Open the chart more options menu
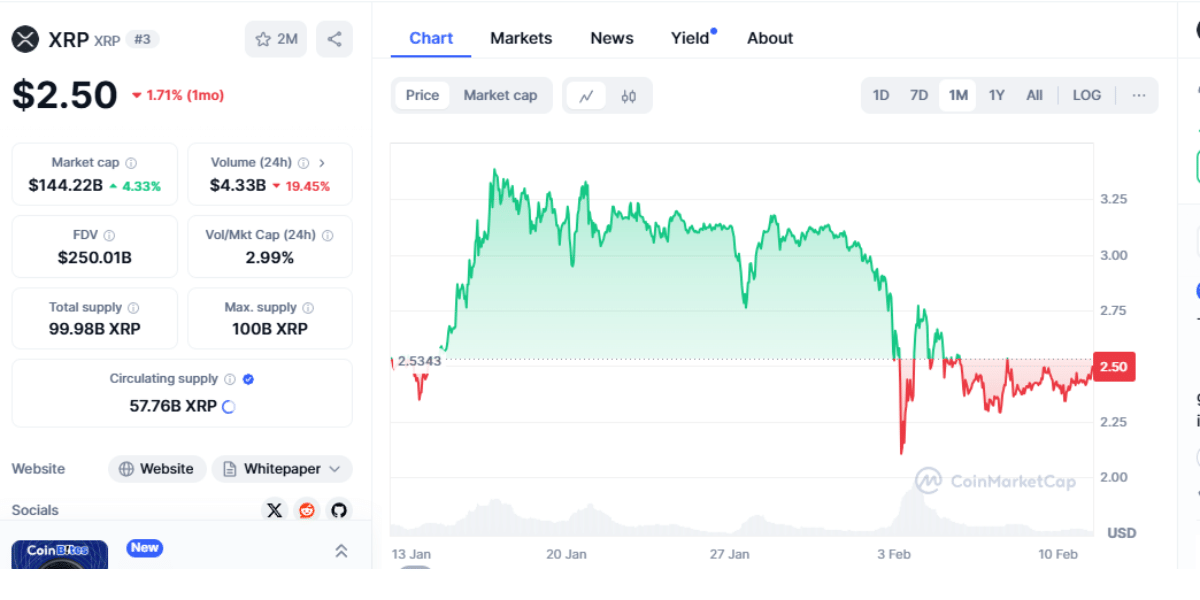Image resolution: width=1200 pixels, height=600 pixels. (1139, 95)
